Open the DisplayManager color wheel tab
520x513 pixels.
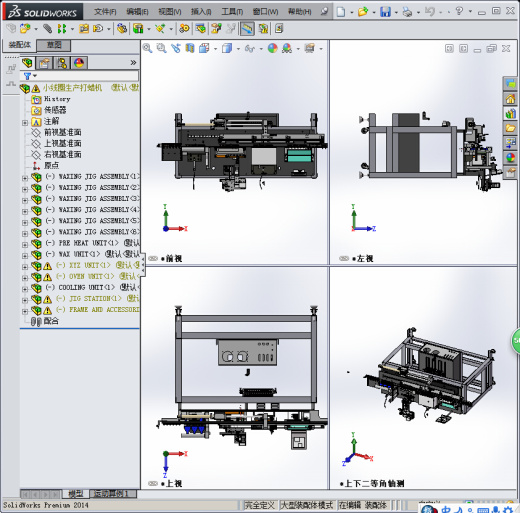tap(79, 63)
